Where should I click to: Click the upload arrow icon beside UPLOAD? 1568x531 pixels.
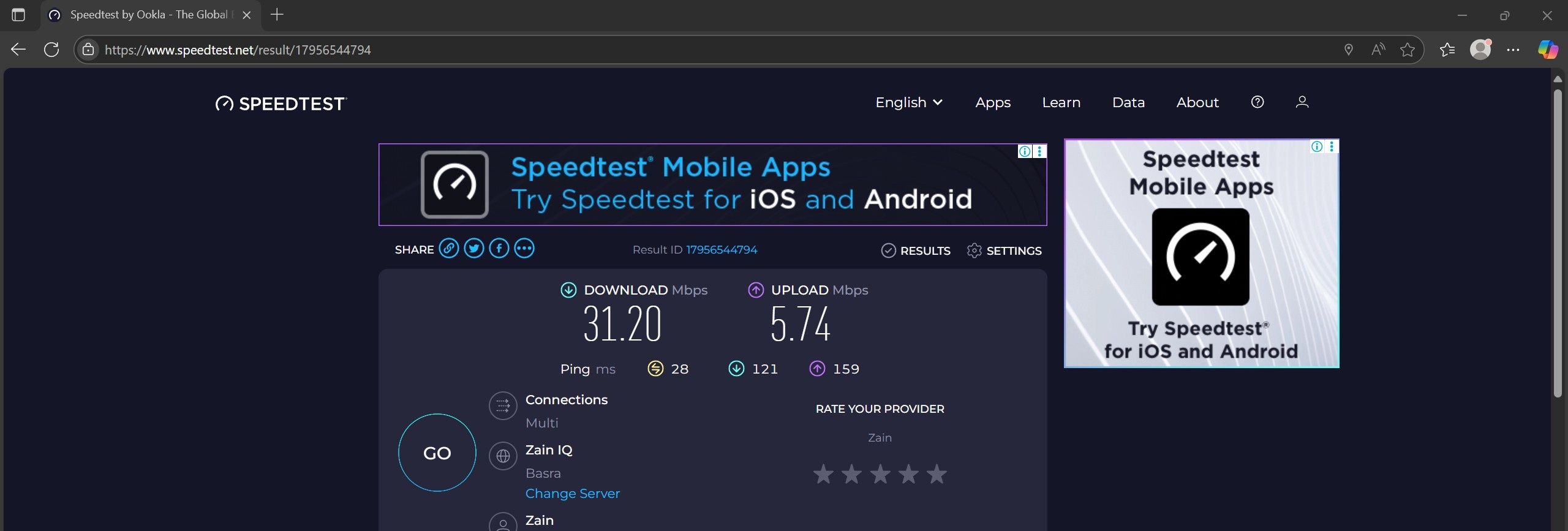point(756,290)
